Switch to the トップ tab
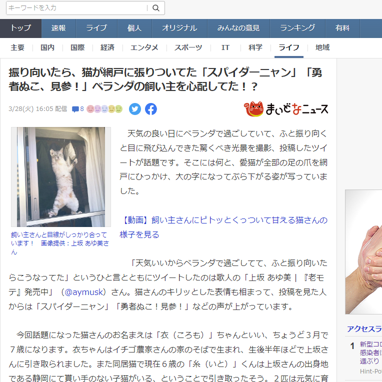Viewport: 382px width, 382px height. [x=21, y=28]
